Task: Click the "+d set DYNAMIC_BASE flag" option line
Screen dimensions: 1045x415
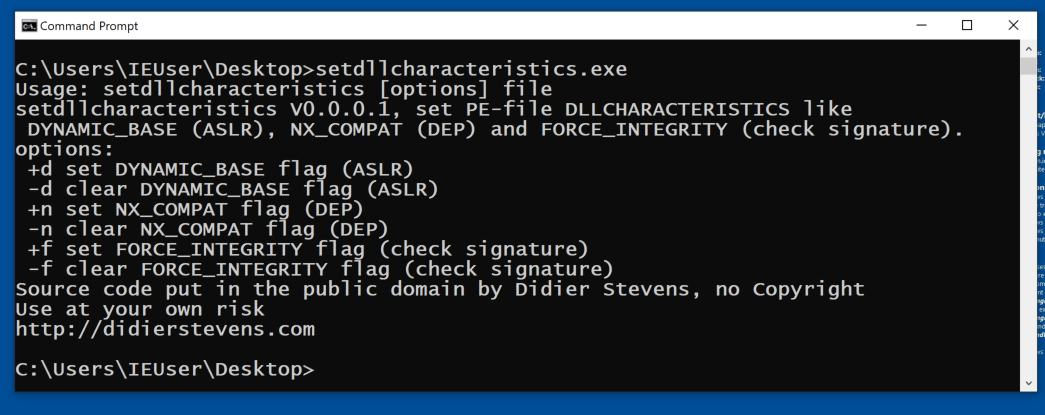Action: point(220,169)
